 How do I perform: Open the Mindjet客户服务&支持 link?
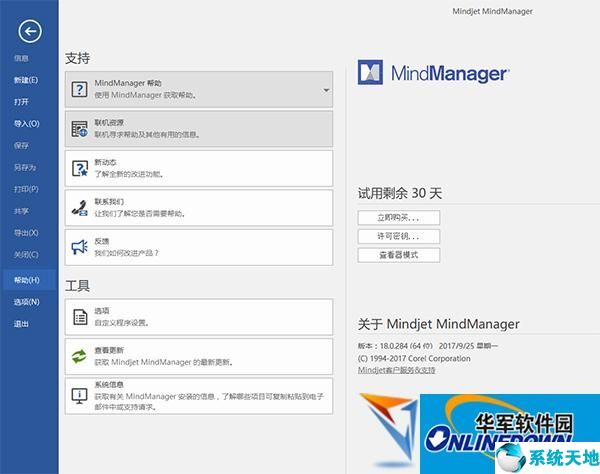[x=396, y=370]
